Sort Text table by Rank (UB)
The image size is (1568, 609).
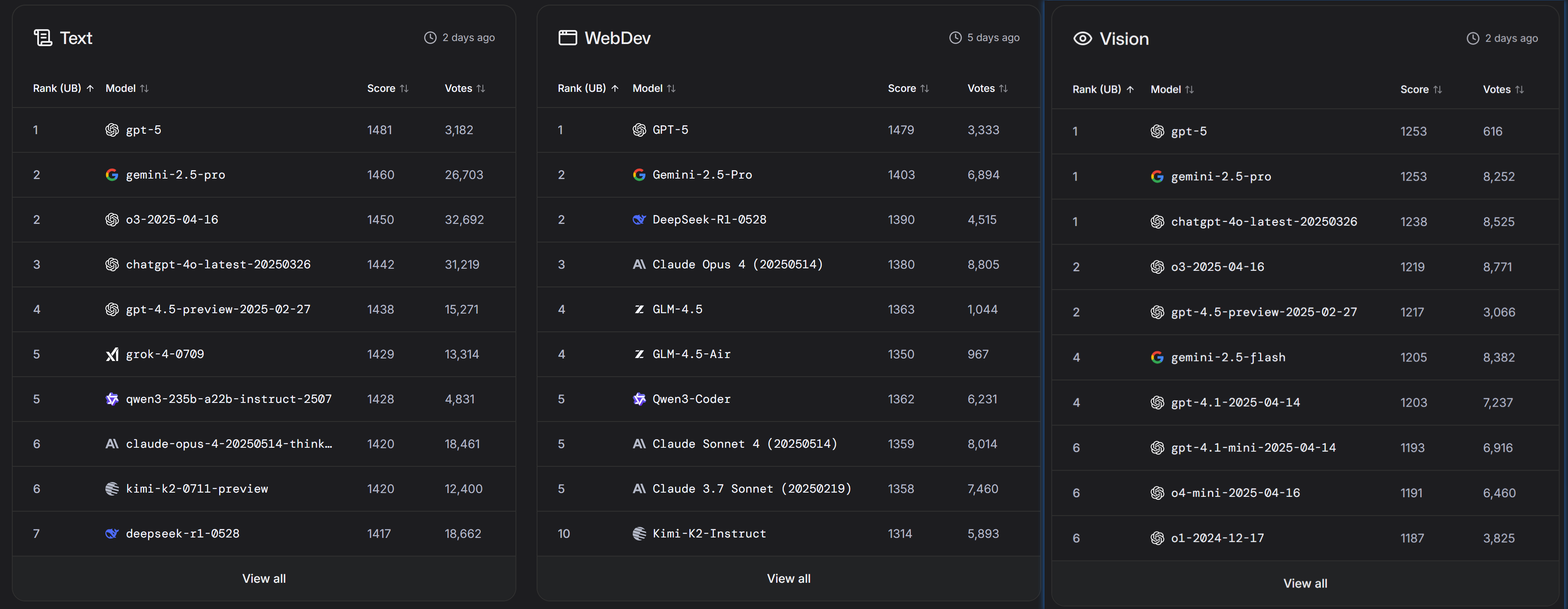[x=63, y=88]
